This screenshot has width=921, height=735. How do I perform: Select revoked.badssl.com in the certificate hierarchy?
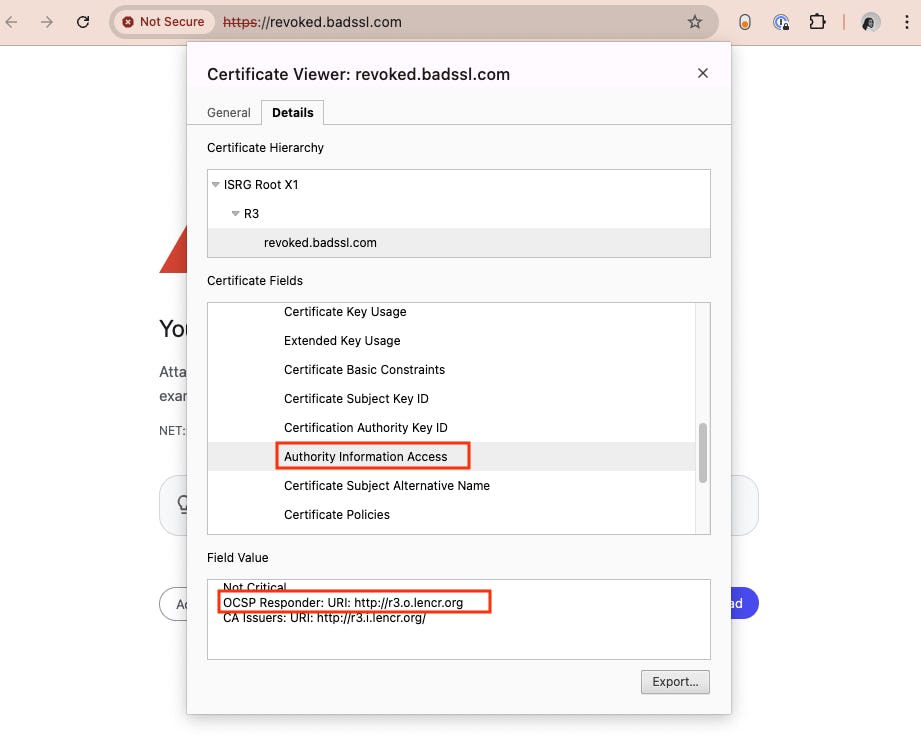[320, 243]
